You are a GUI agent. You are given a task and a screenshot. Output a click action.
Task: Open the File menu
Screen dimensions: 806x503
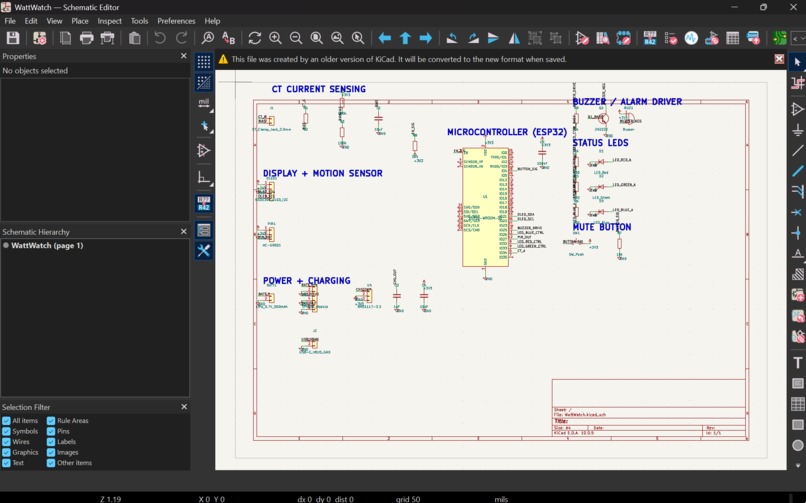(x=10, y=21)
